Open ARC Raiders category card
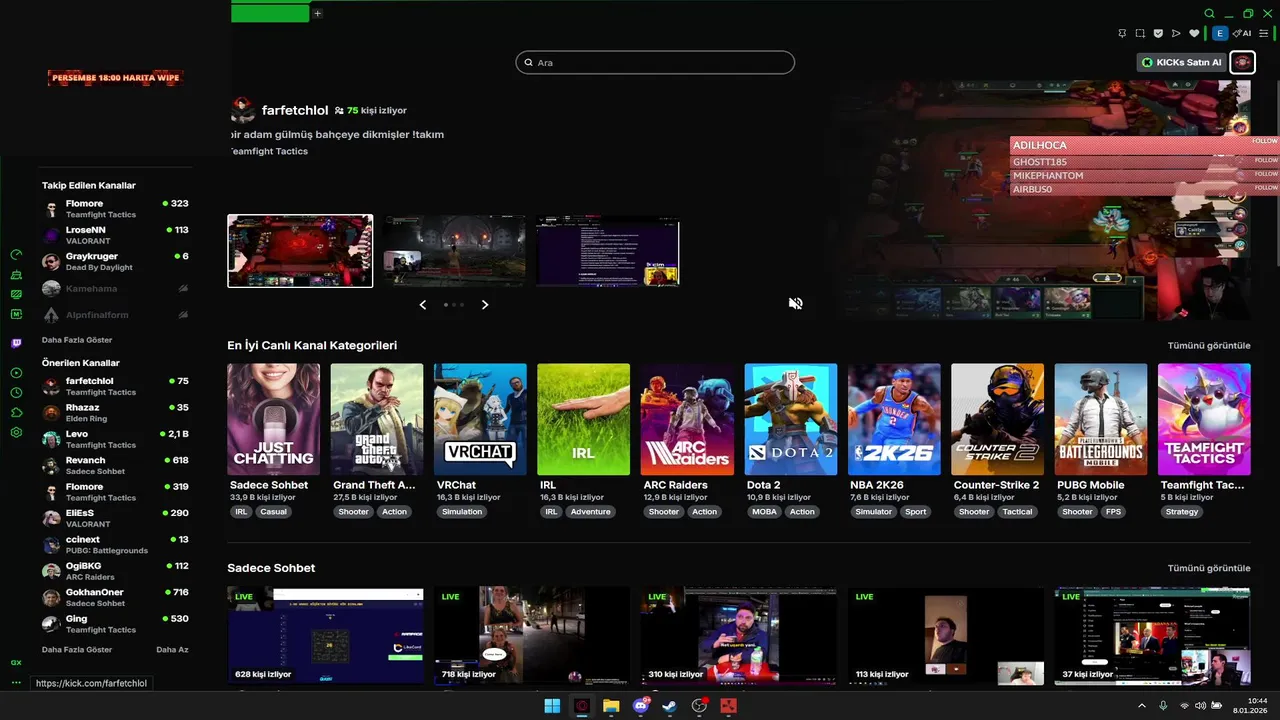The width and height of the screenshot is (1280, 720). tap(687, 419)
